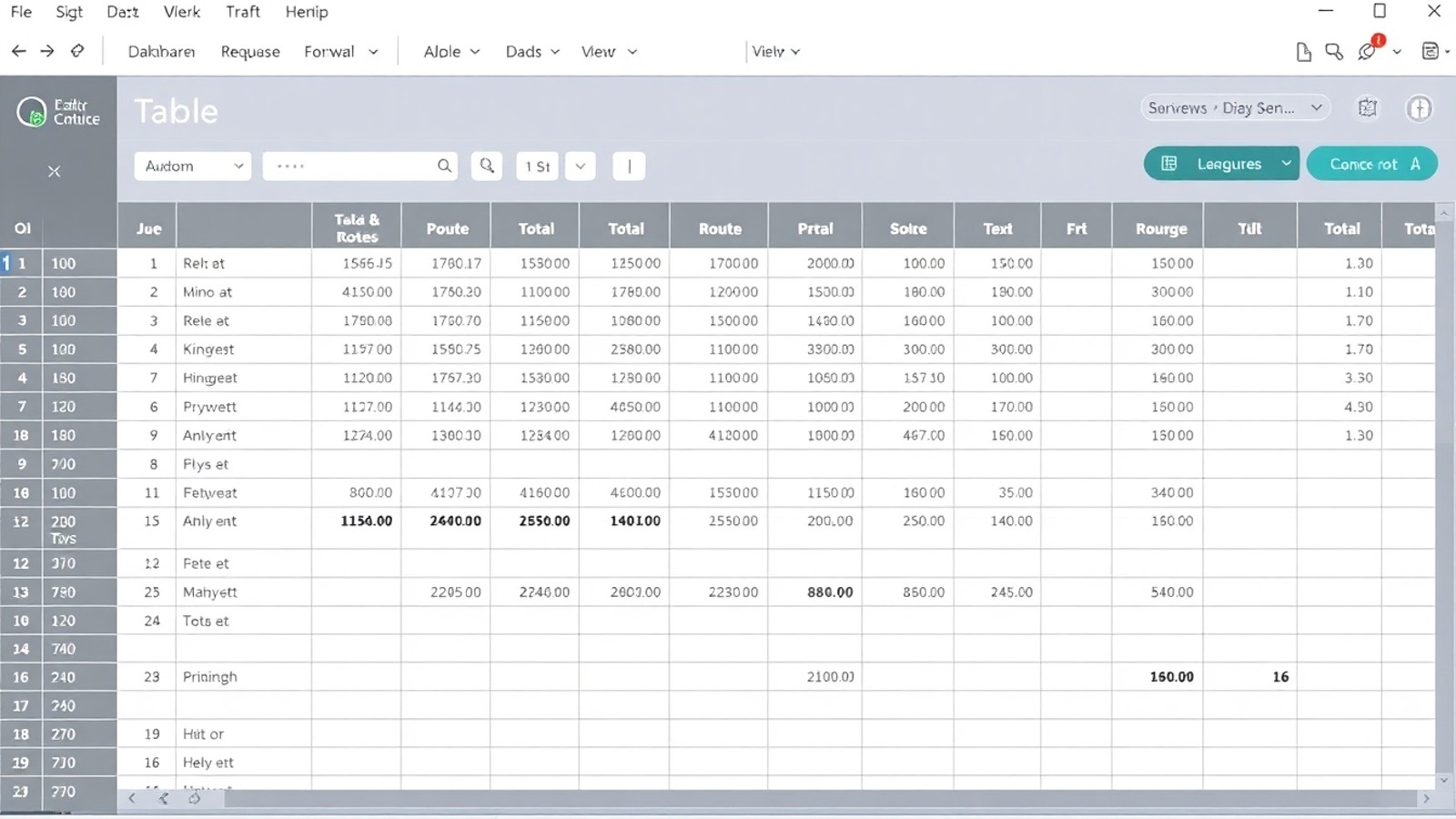This screenshot has width=1456, height=819.
Task: Click the forward arrow in toolbar
Action: (47, 52)
